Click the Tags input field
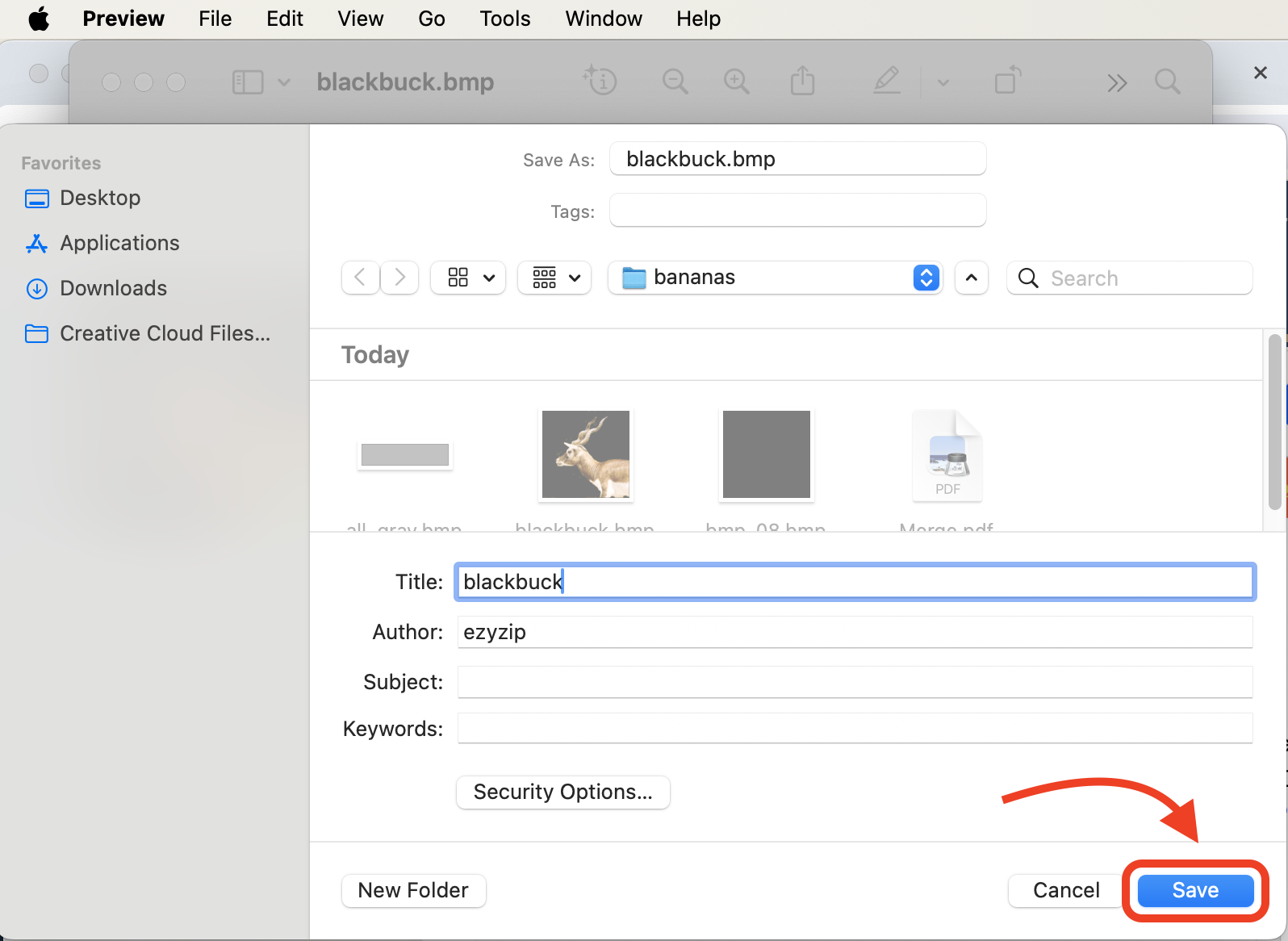This screenshot has height=941, width=1288. 797,211
